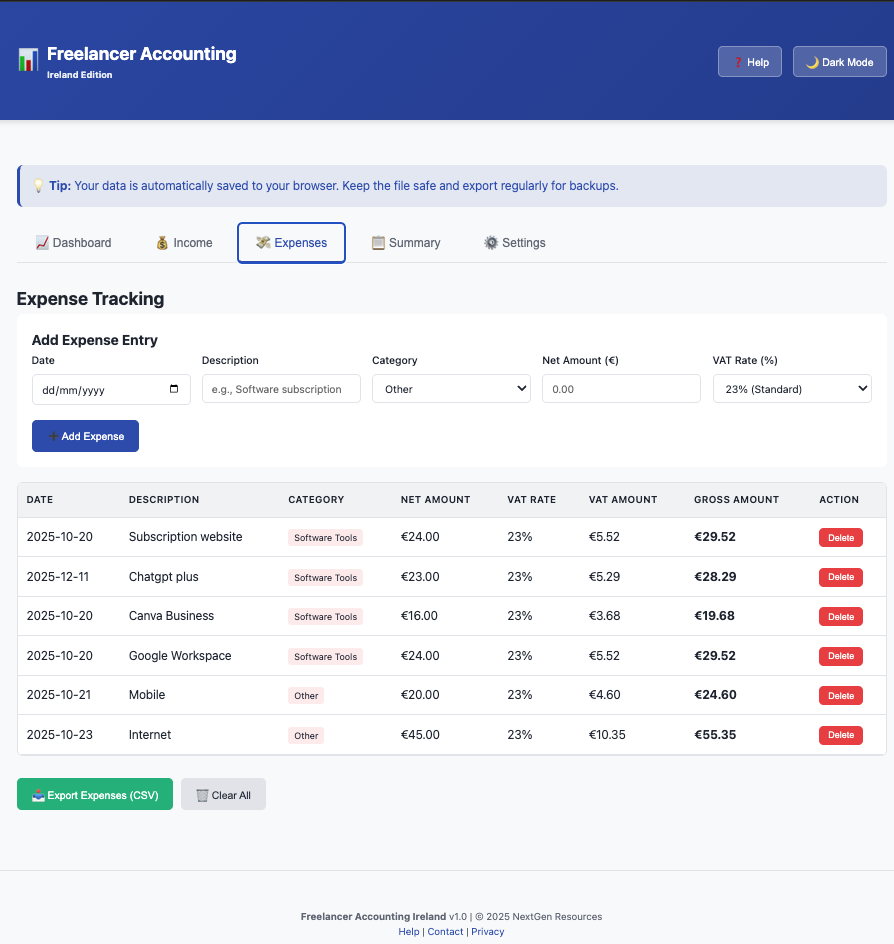This screenshot has width=894, height=944.
Task: Click the Chatgpt plus description cell
Action: pos(164,576)
